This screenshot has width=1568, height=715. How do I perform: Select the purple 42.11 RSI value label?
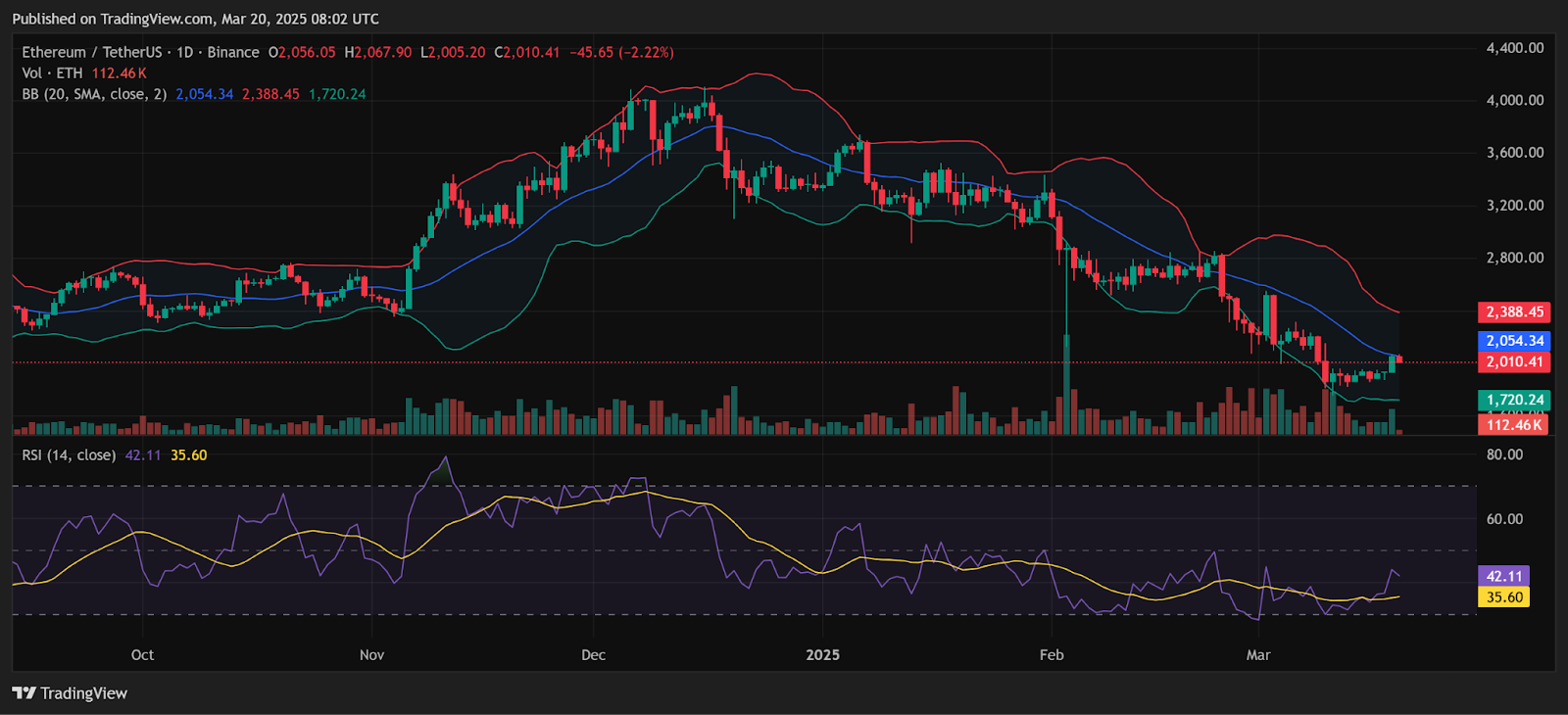click(1503, 577)
